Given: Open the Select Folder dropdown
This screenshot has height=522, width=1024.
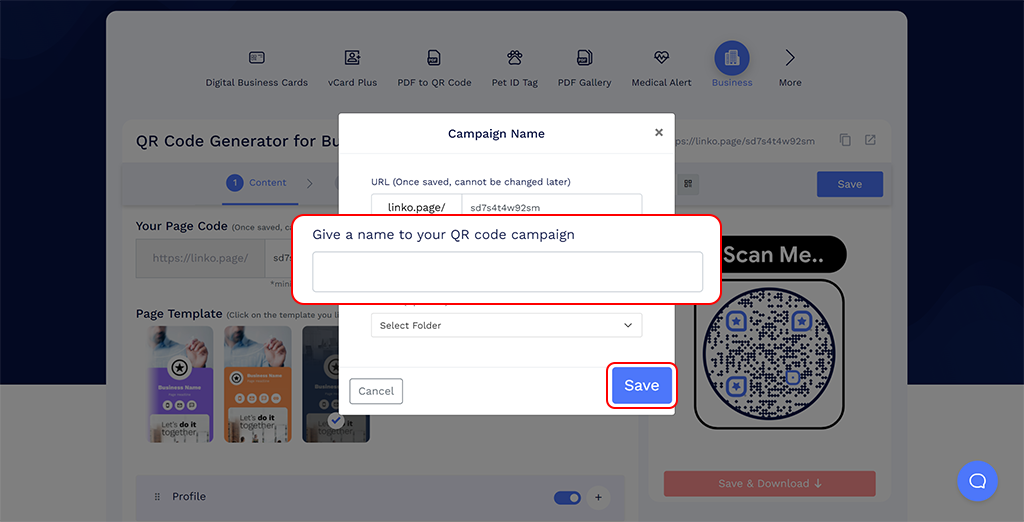Looking at the screenshot, I should tap(506, 325).
